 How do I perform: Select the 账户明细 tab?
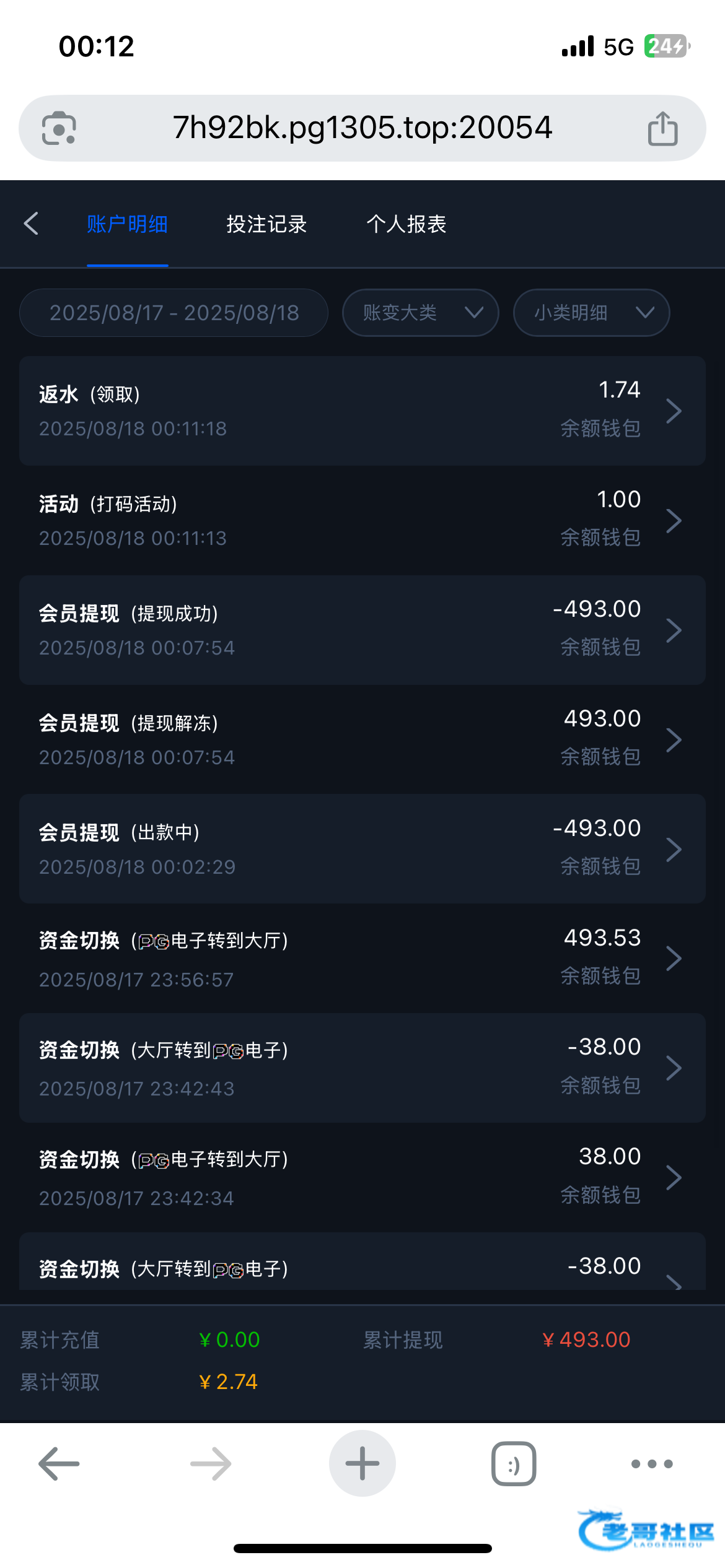[127, 224]
